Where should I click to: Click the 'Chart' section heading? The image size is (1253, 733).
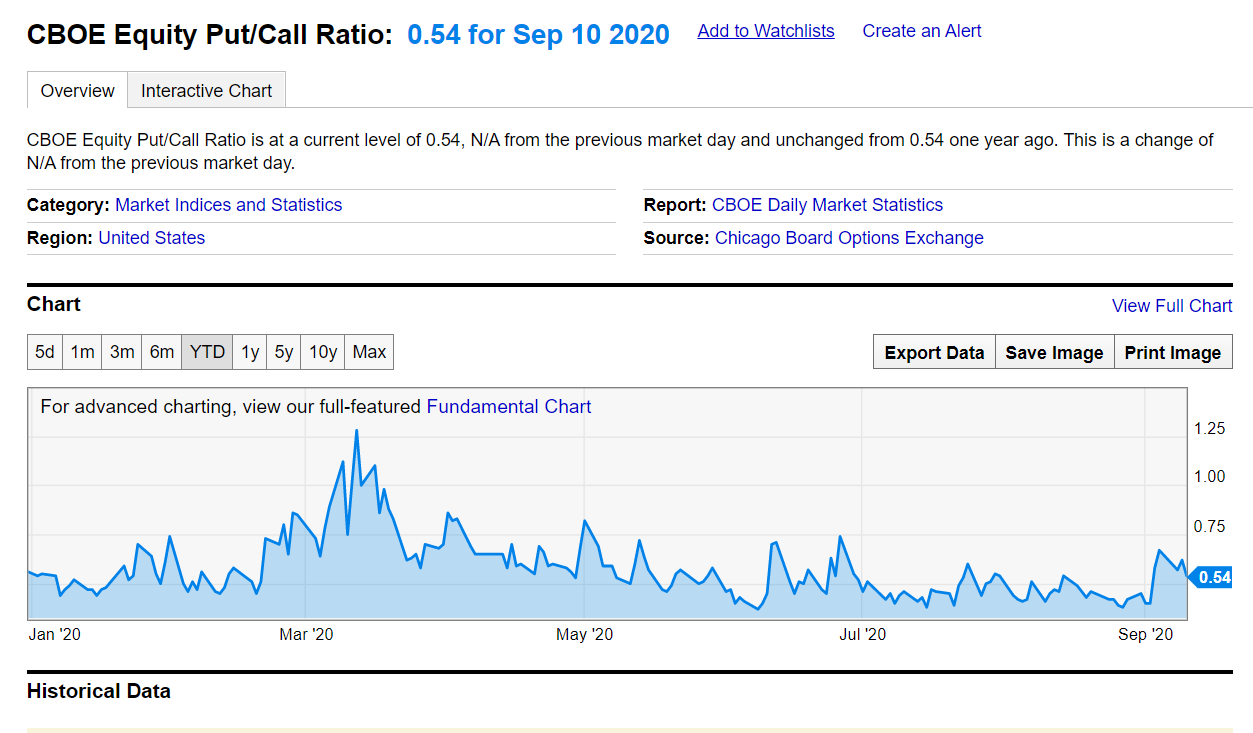[54, 304]
